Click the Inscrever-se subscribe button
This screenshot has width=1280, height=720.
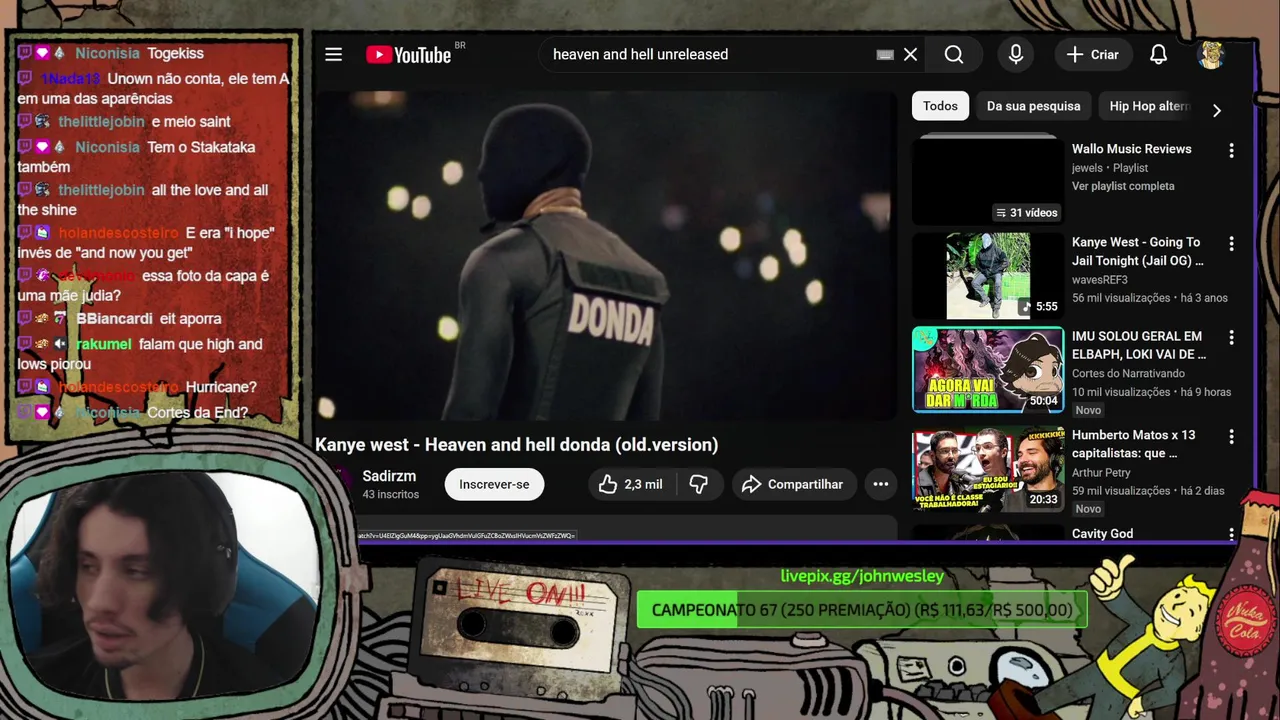click(494, 484)
